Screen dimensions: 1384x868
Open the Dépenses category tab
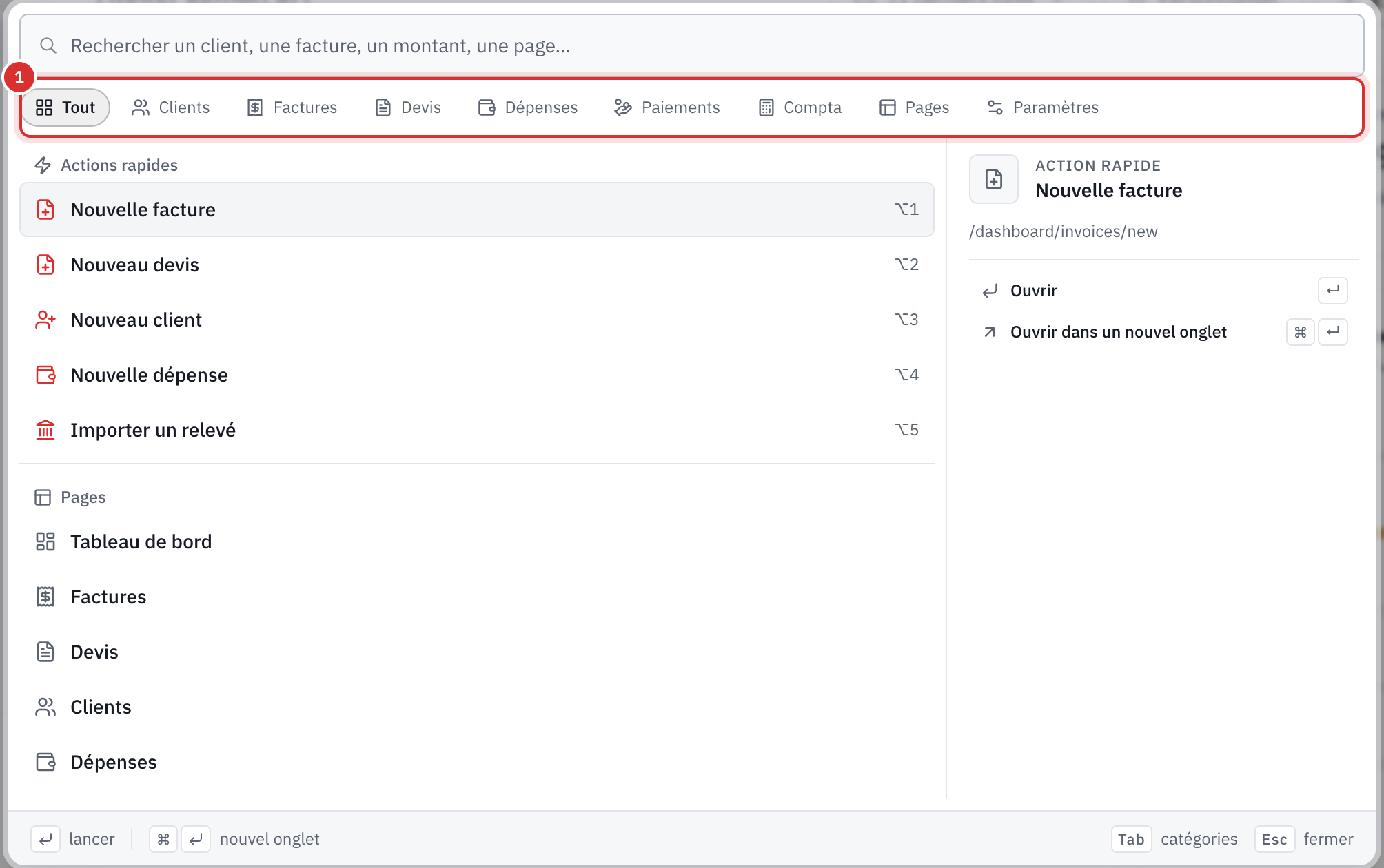[x=527, y=107]
